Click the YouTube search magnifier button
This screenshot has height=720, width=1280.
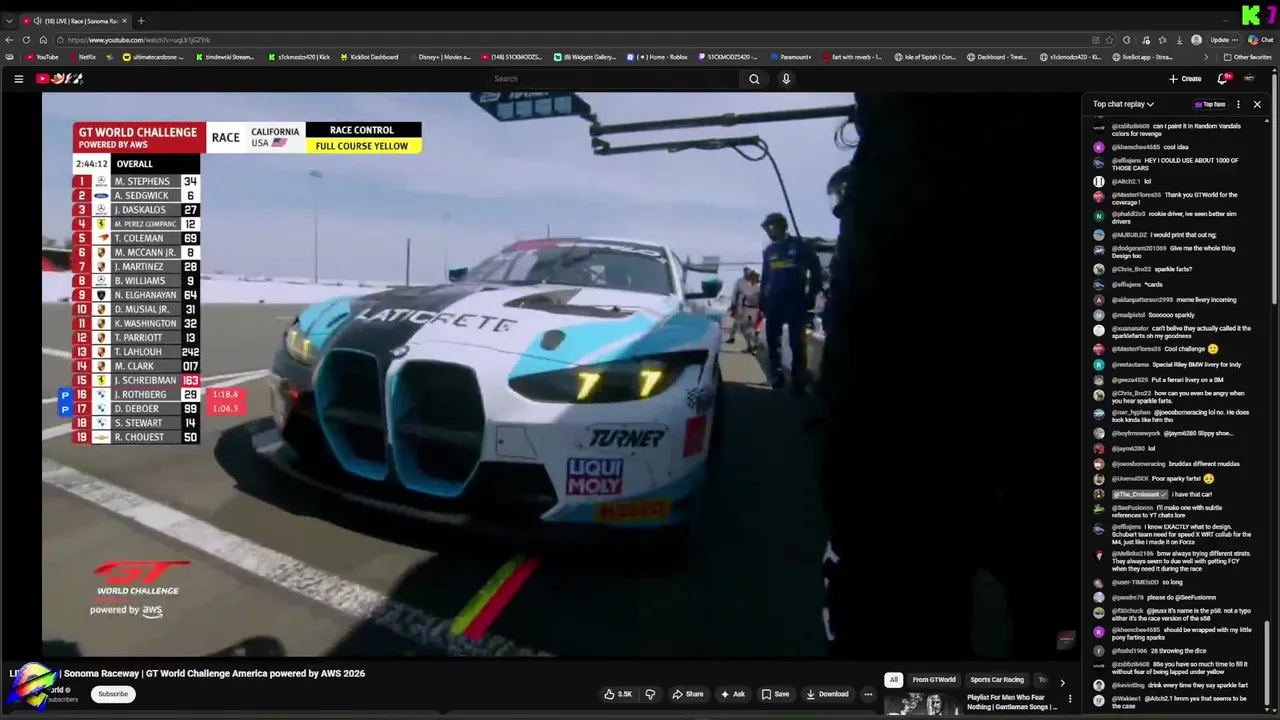[x=754, y=79]
